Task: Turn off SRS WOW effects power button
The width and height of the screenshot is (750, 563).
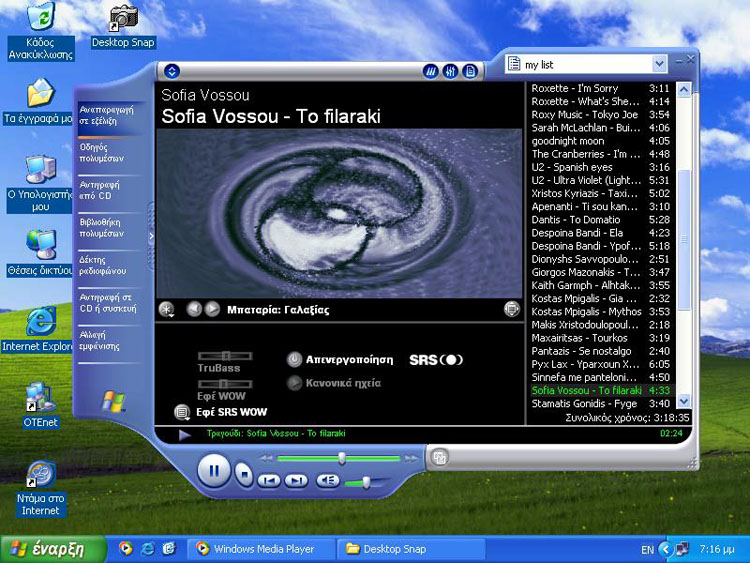Action: [294, 359]
